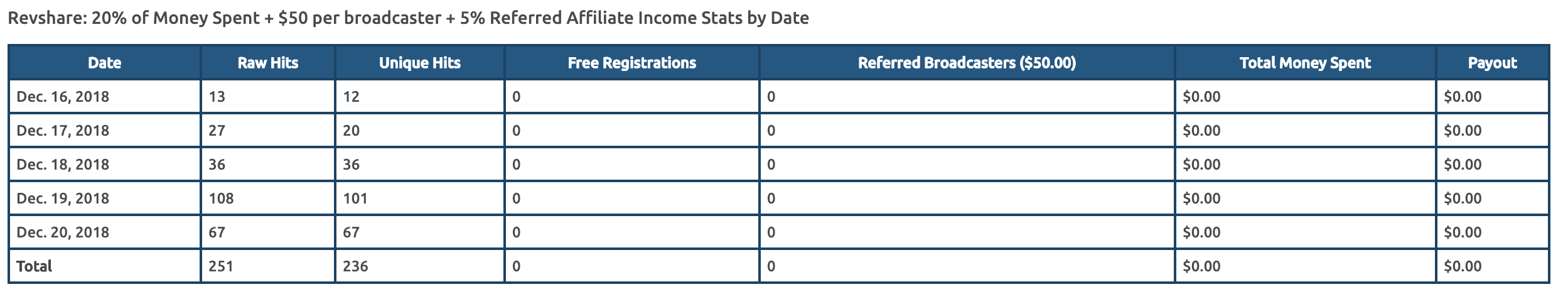This screenshot has width=1568, height=299.
Task: Click the Total Money Spent header
Action: (x=1305, y=63)
